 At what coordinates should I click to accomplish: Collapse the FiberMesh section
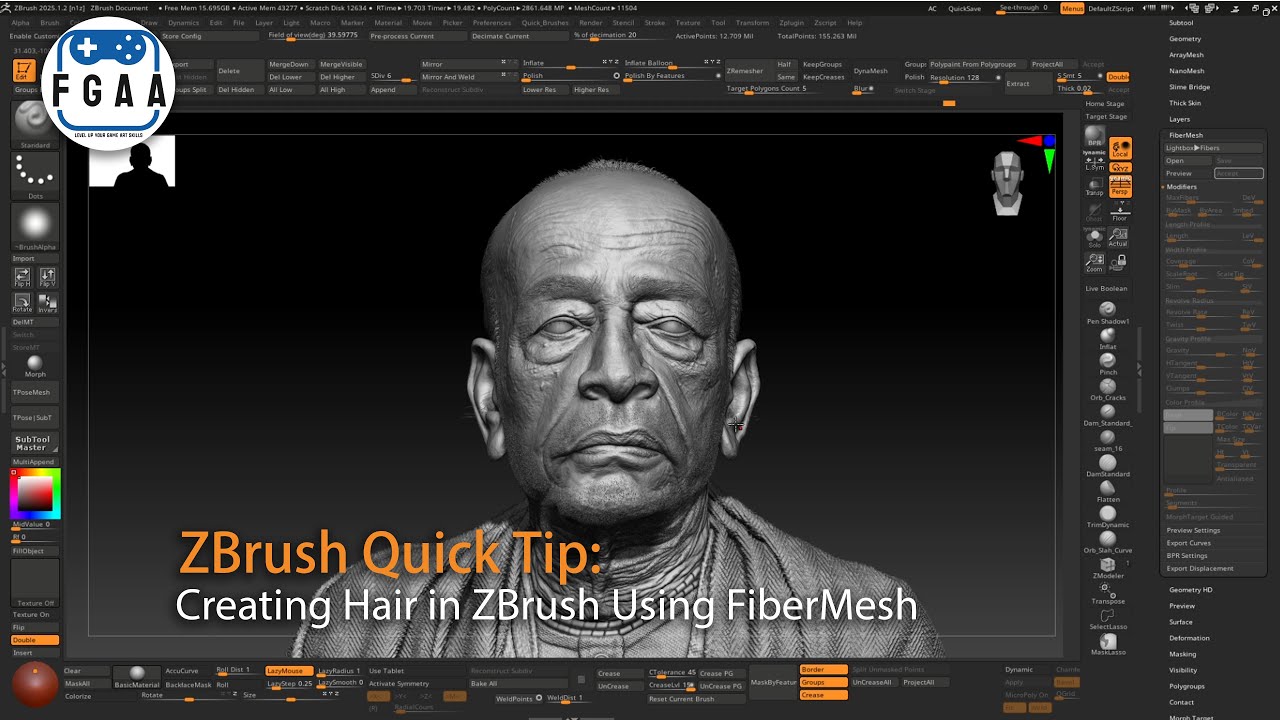(x=1186, y=135)
